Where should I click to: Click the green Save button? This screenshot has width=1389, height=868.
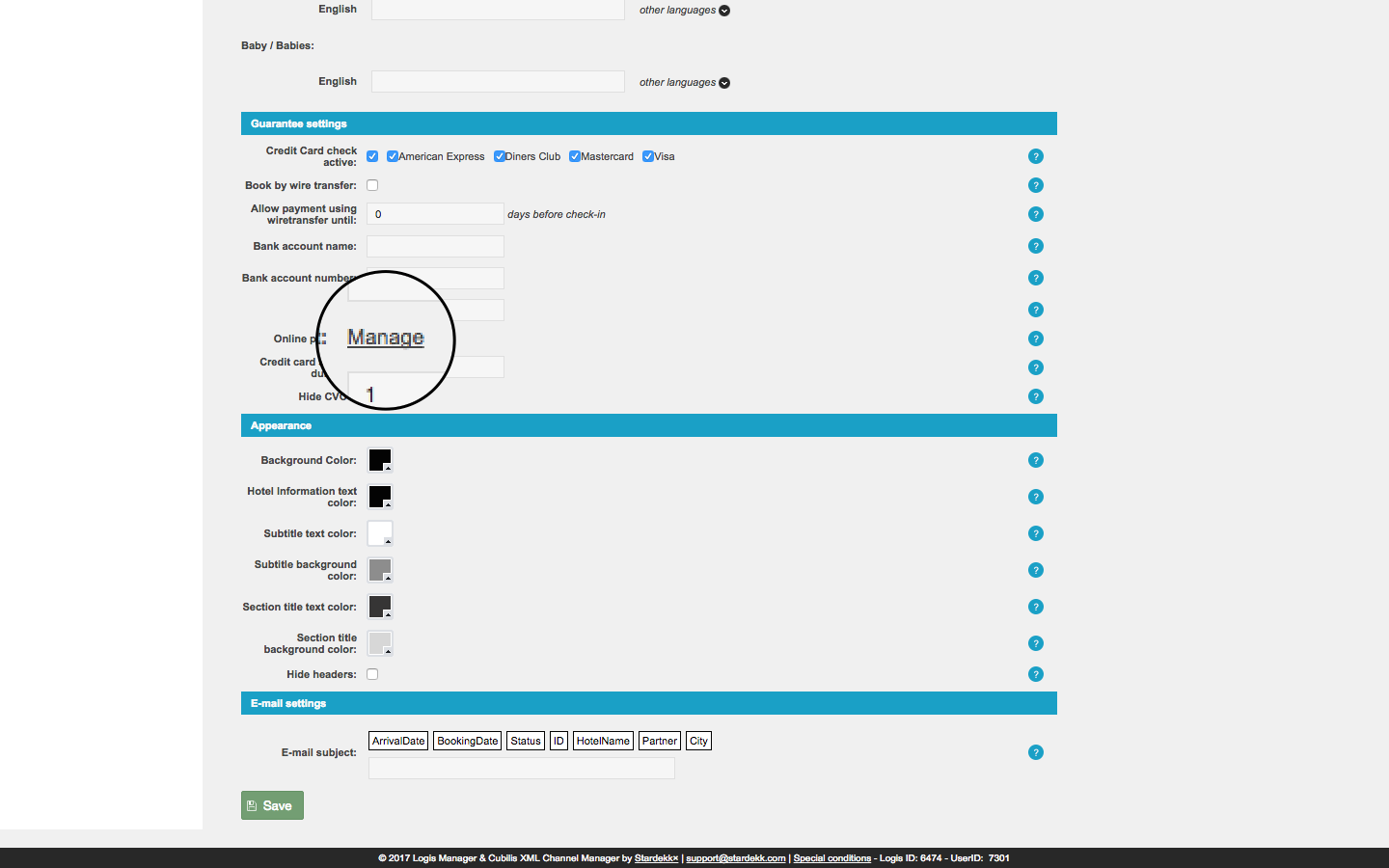pyautogui.click(x=272, y=805)
